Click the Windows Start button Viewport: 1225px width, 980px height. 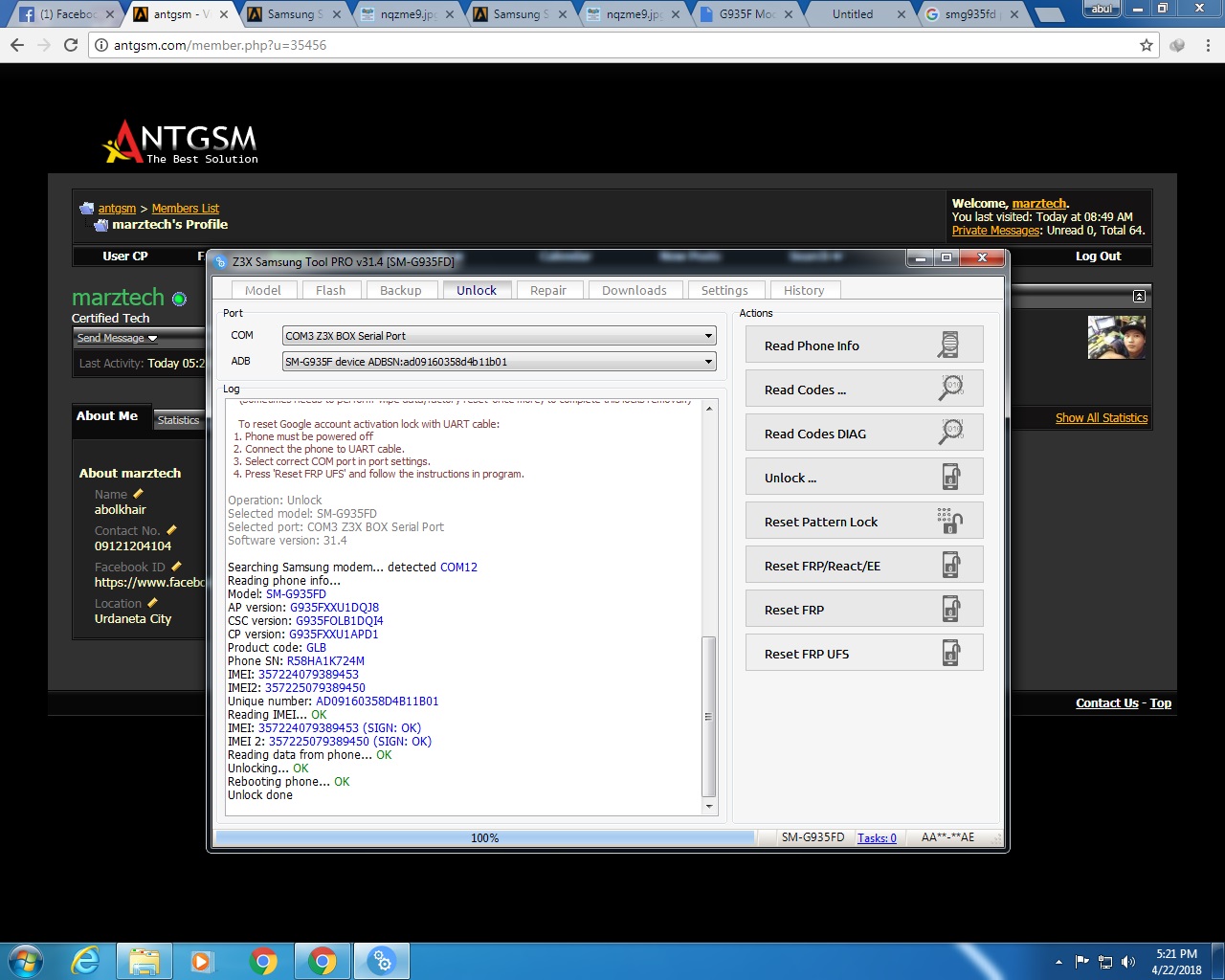[25, 961]
